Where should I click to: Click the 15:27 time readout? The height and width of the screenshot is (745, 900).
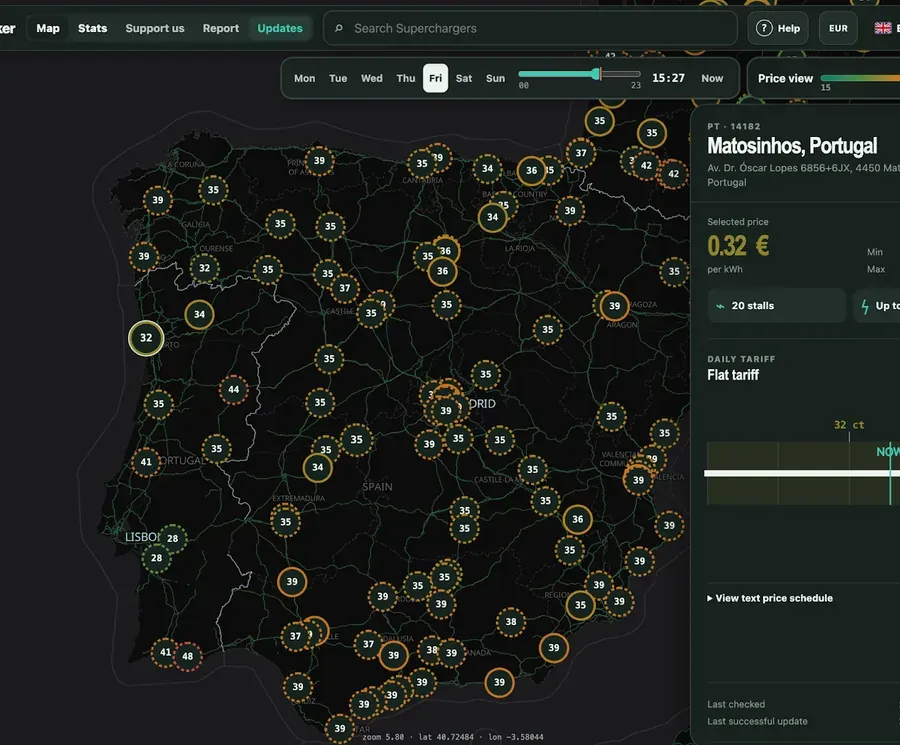pyautogui.click(x=668, y=78)
